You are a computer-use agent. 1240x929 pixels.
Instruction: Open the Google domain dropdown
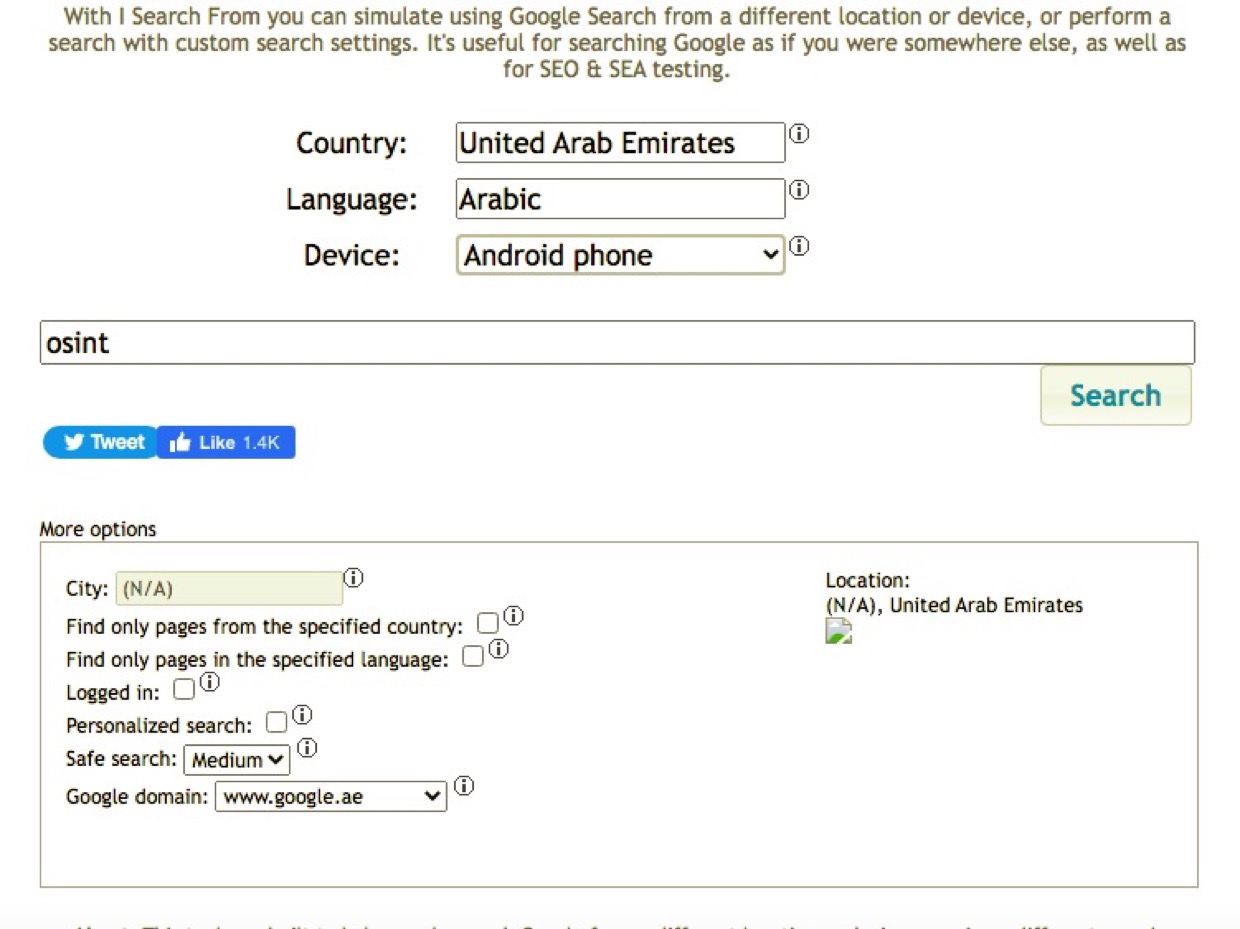coord(331,796)
